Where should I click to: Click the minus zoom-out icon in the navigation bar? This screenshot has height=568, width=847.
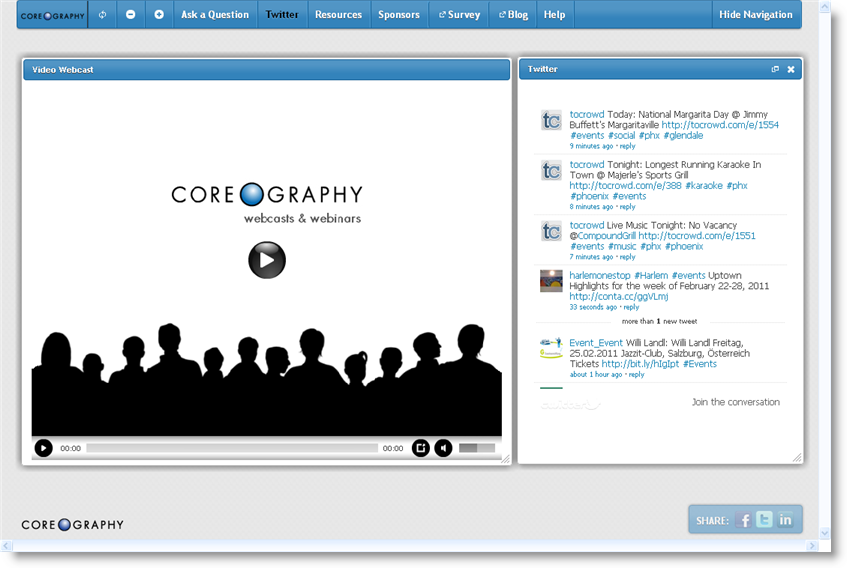(x=131, y=15)
